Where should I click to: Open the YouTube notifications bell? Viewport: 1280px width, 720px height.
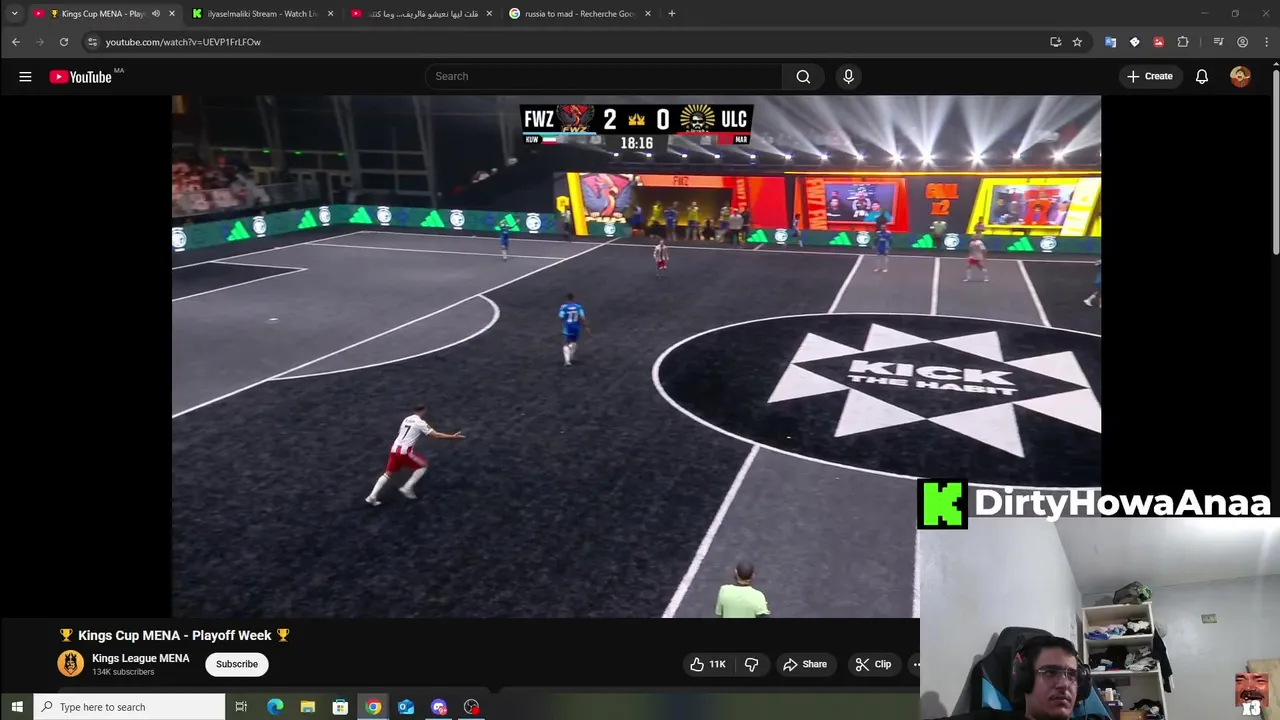[1202, 76]
